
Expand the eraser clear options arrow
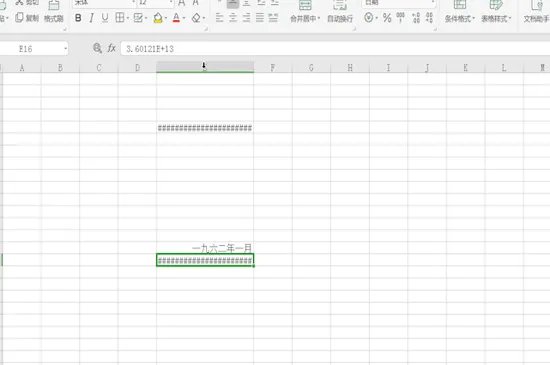pos(204,18)
